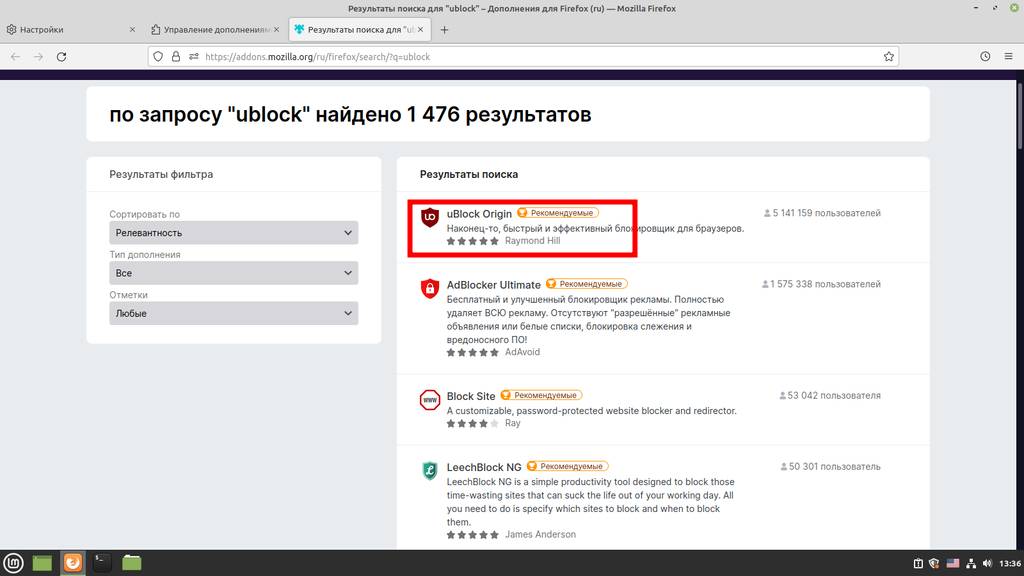Viewport: 1024px width, 576px height.
Task: Close the "Настройки" tab
Action: 132,30
